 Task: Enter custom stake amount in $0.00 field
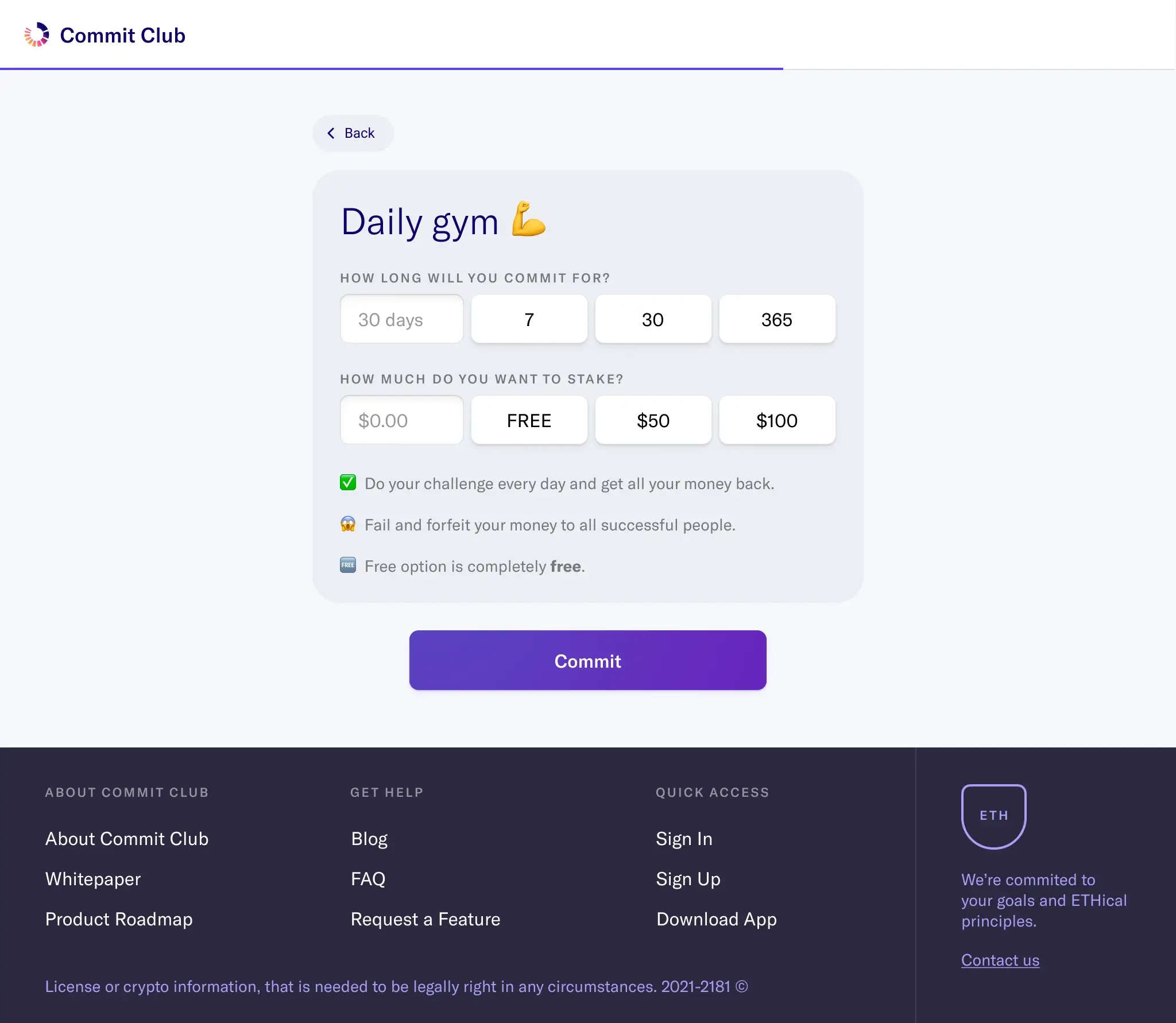401,419
